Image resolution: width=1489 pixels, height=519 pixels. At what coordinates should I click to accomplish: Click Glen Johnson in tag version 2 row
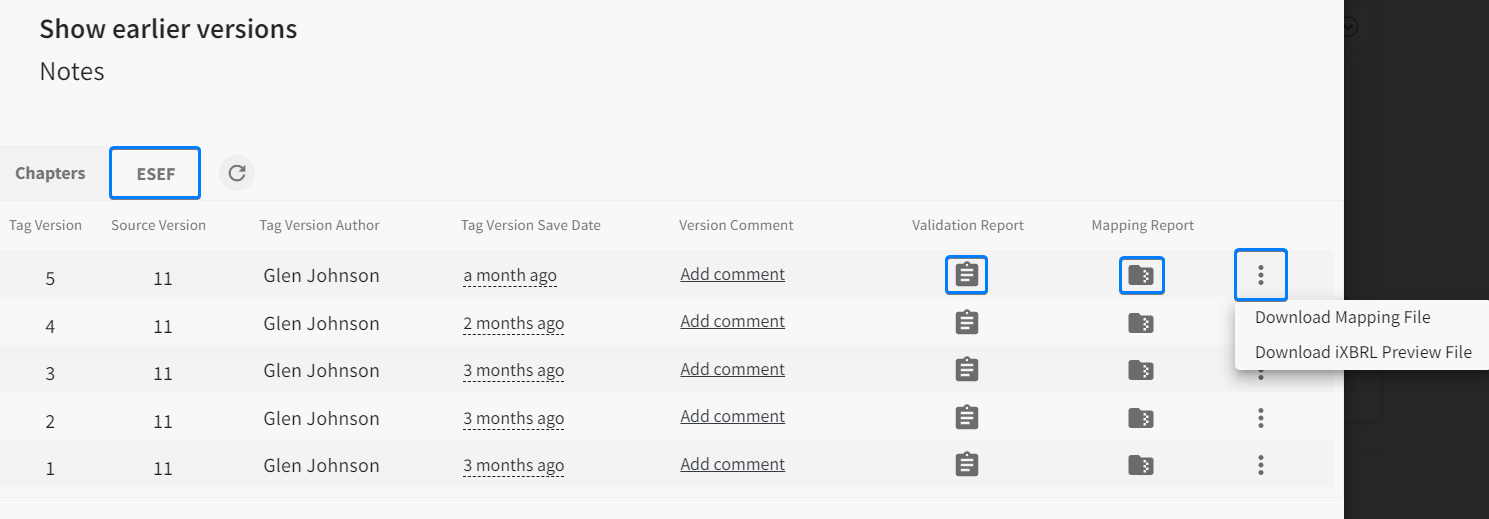[321, 418]
